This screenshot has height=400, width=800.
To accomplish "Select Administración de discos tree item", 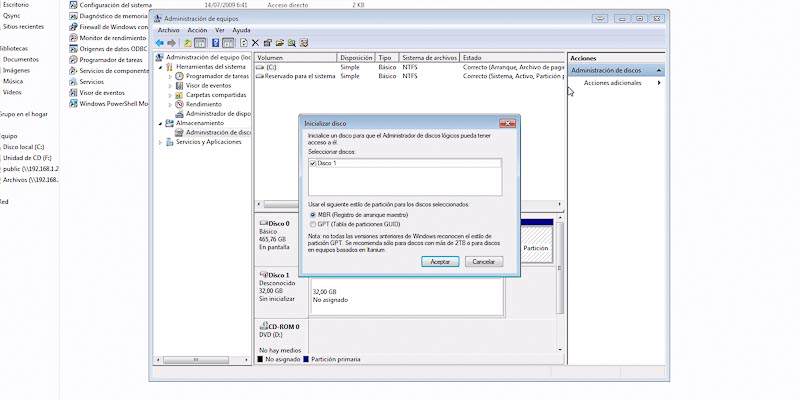I will click(213, 133).
